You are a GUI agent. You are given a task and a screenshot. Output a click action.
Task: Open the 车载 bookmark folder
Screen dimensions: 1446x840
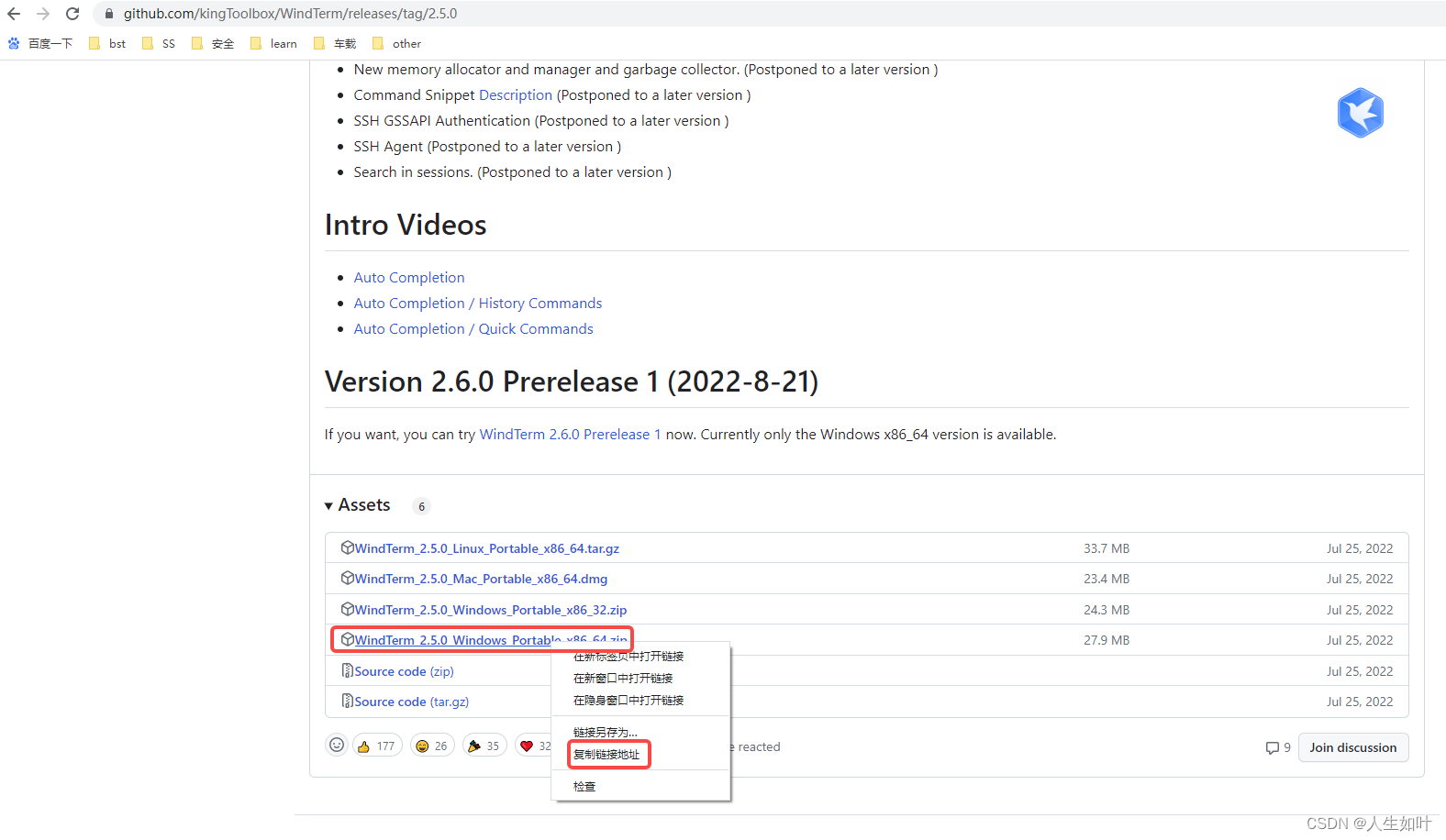pos(335,43)
